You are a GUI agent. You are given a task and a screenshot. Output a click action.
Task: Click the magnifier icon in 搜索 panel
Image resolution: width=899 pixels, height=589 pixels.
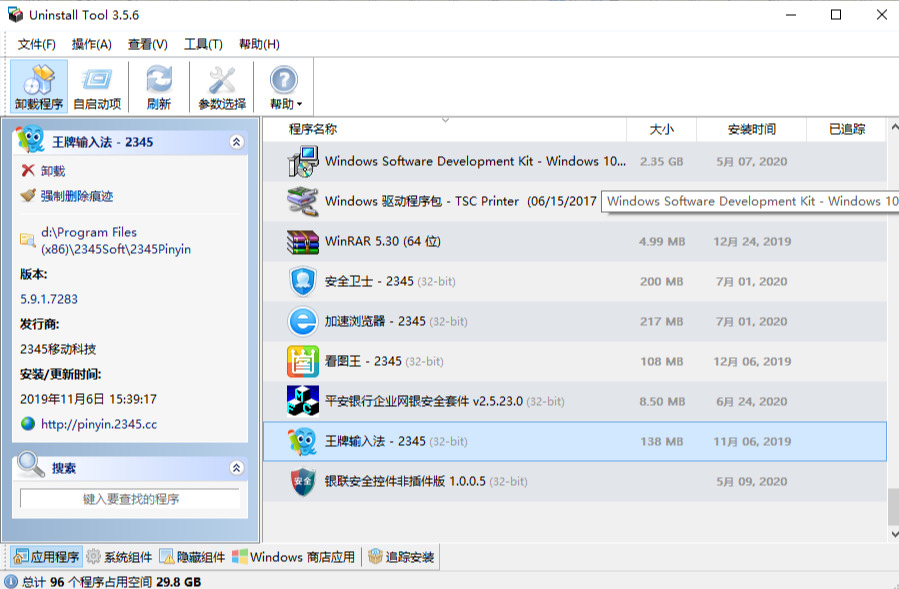click(x=30, y=465)
